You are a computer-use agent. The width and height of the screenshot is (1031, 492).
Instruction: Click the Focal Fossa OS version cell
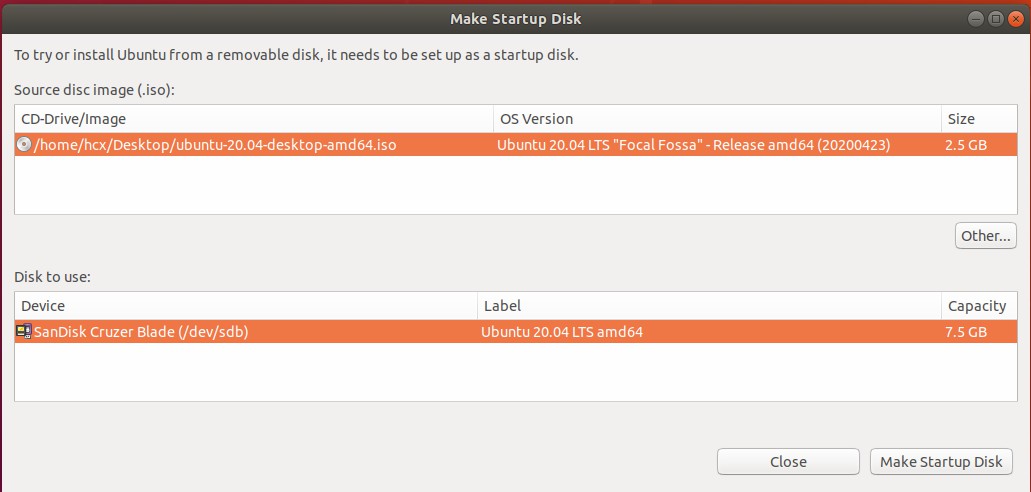tap(693, 145)
